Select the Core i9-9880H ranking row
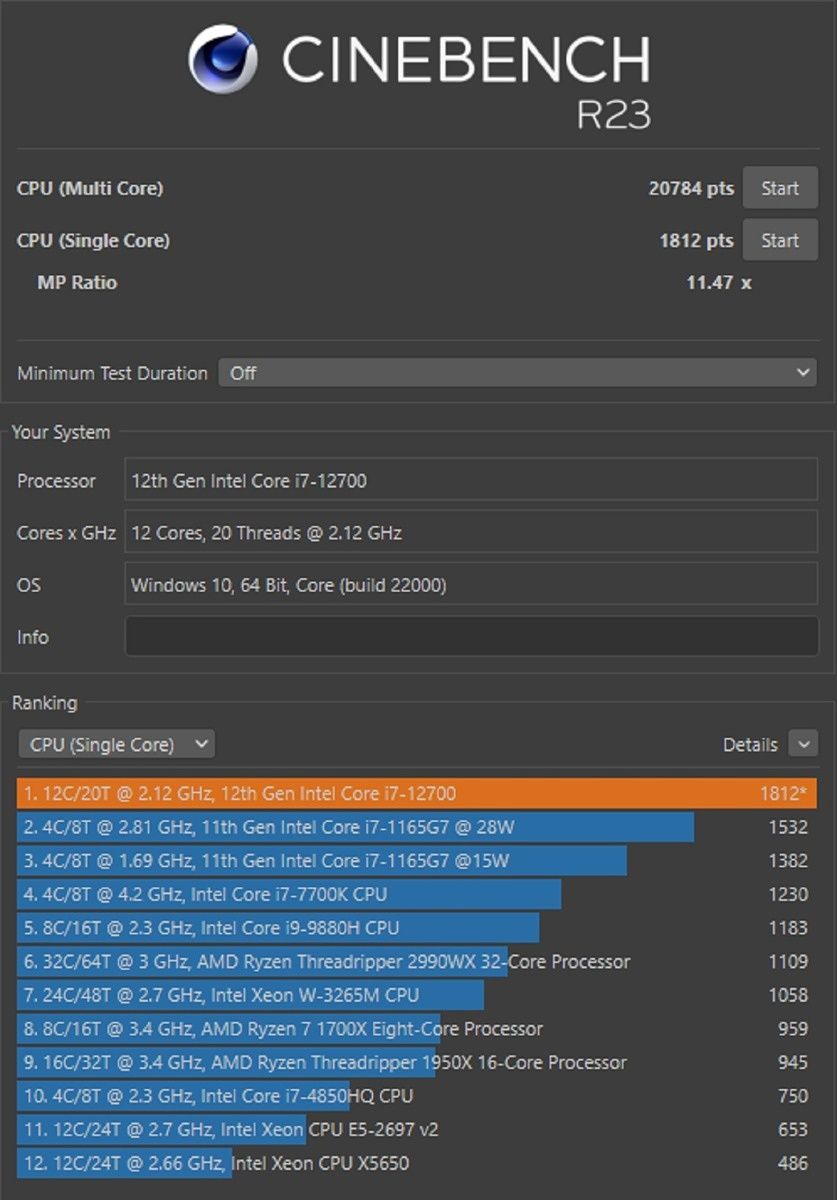The image size is (837, 1200). tap(278, 928)
